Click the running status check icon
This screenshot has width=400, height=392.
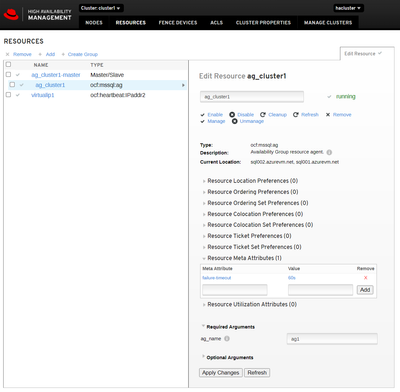coord(329,97)
